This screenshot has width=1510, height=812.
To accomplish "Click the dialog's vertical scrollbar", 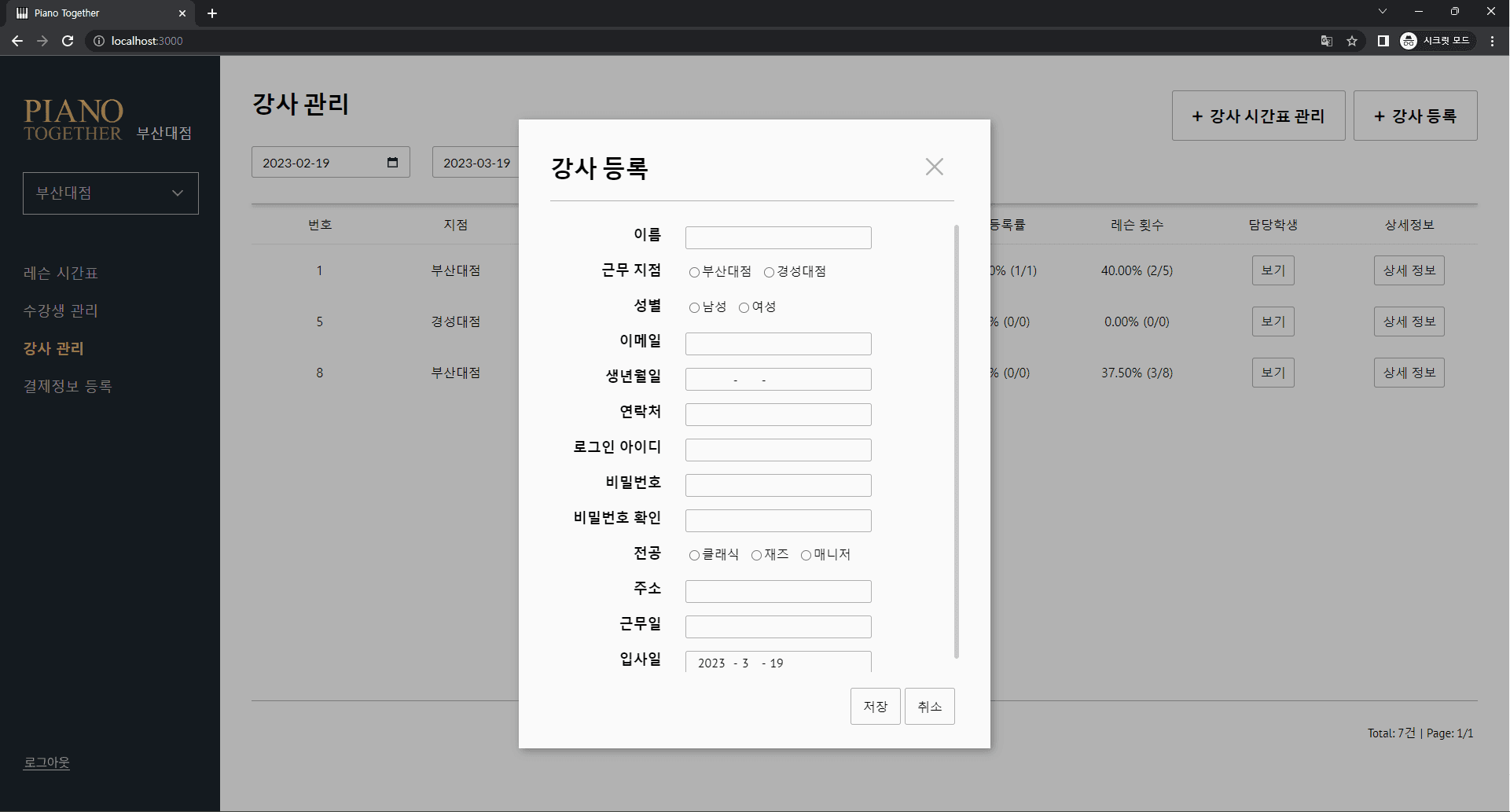I will 957,441.
